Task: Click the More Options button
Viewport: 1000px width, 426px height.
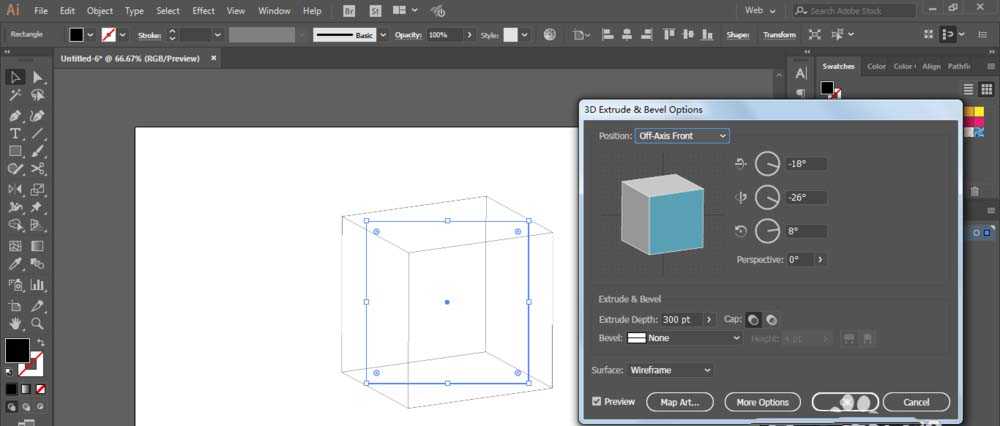Action: click(x=762, y=402)
